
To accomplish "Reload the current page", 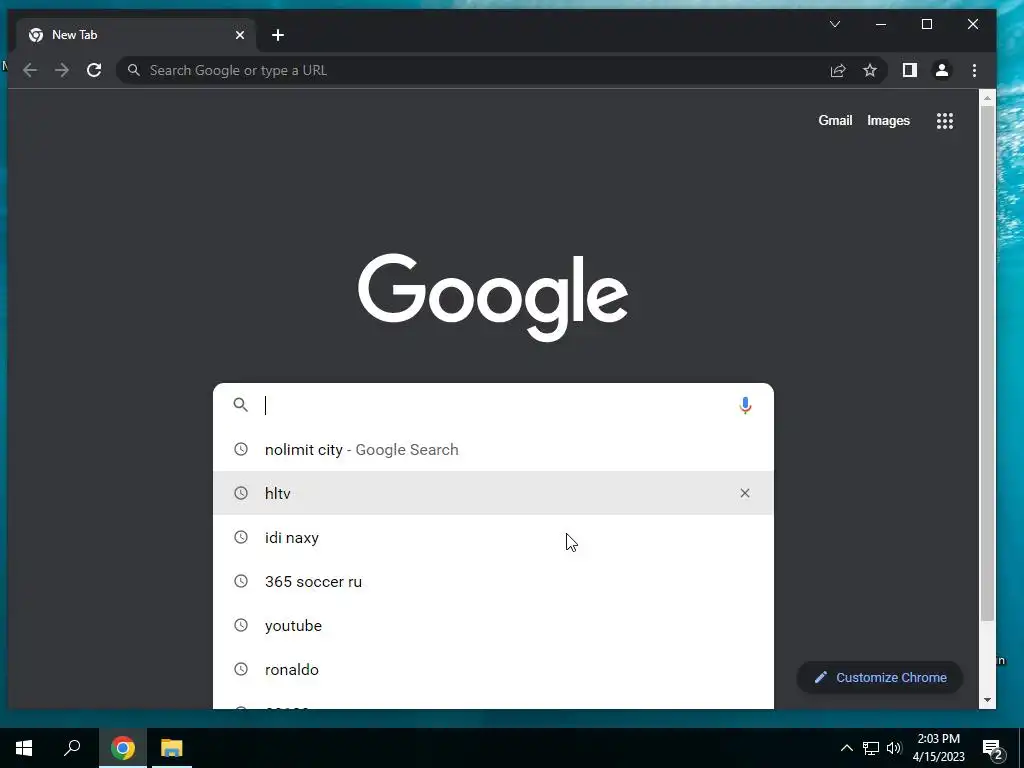I will 94,71.
